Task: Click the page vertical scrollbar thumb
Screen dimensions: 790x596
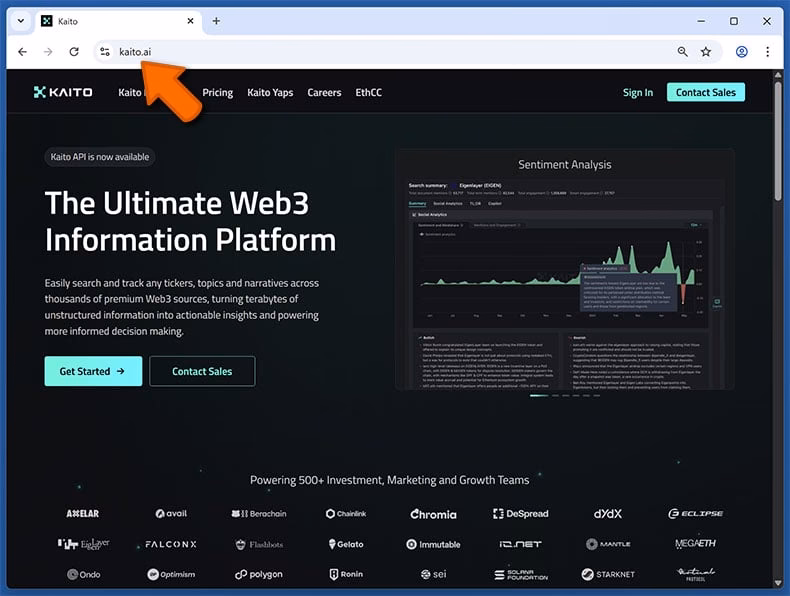Action: tap(778, 142)
